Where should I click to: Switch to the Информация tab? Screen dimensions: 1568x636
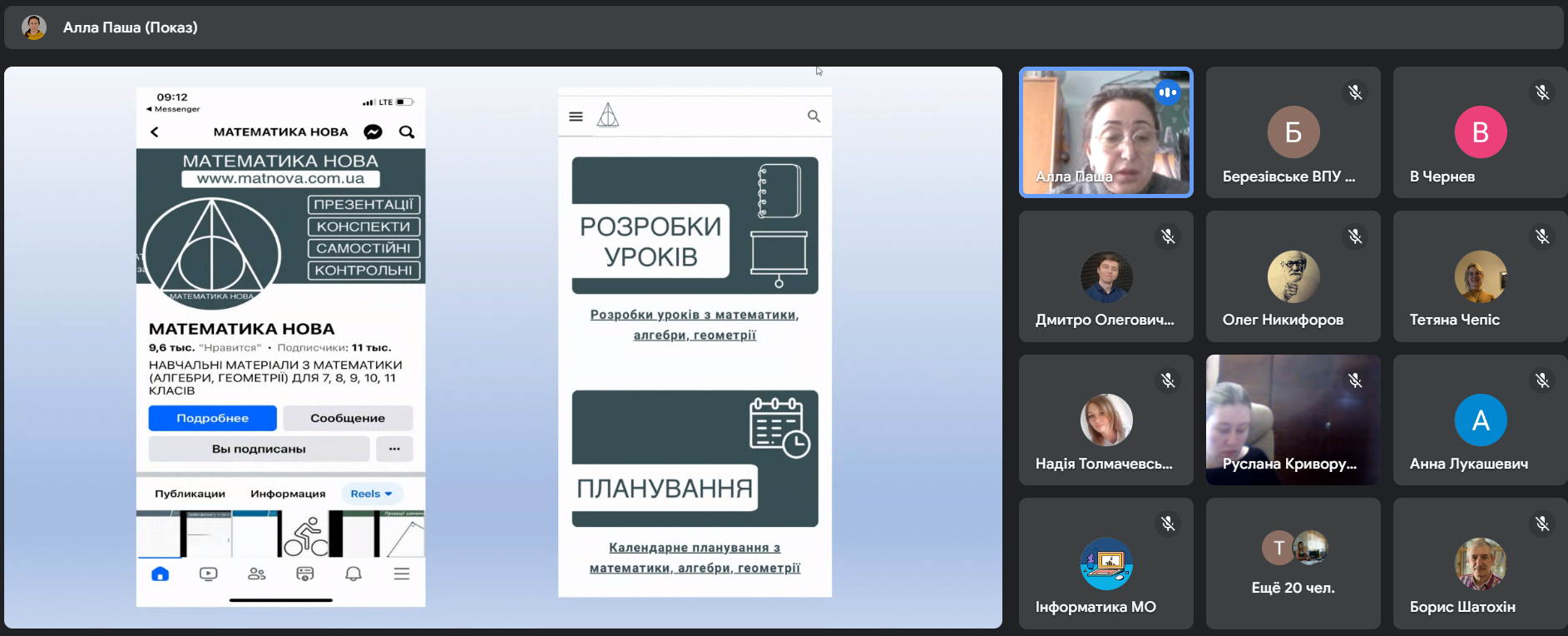288,494
